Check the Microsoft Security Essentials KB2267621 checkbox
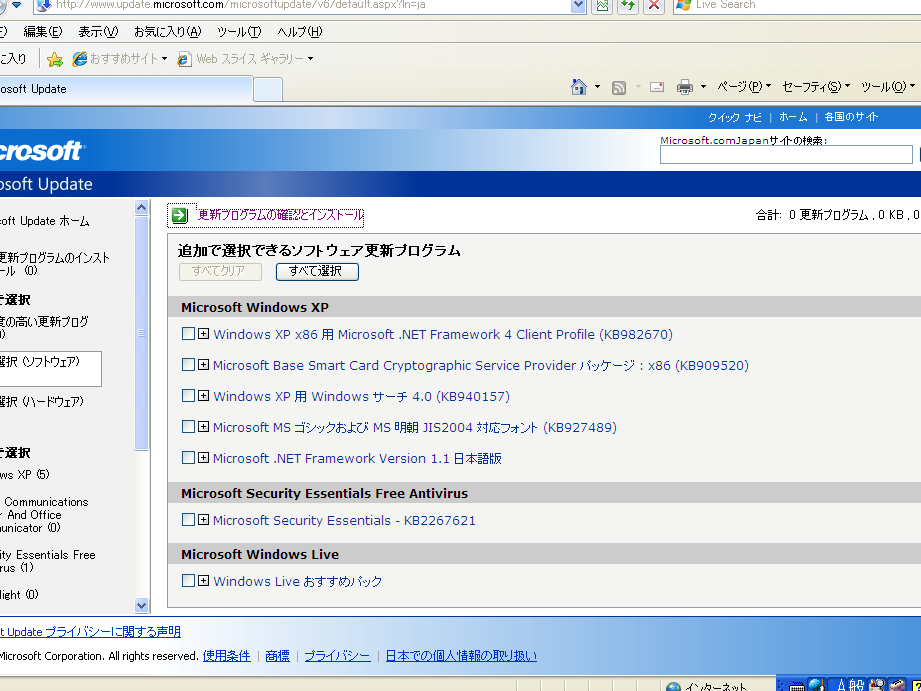This screenshot has height=691, width=921. [x=188, y=519]
